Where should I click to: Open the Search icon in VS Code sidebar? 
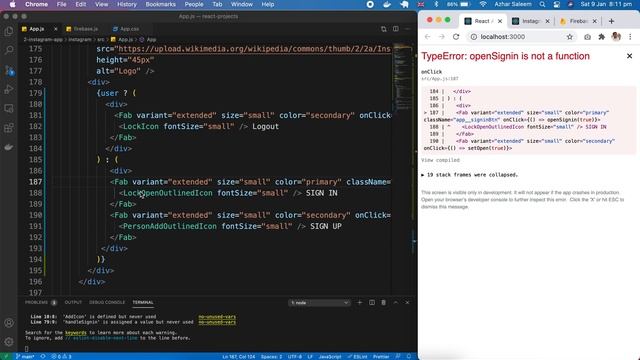pos(9,50)
